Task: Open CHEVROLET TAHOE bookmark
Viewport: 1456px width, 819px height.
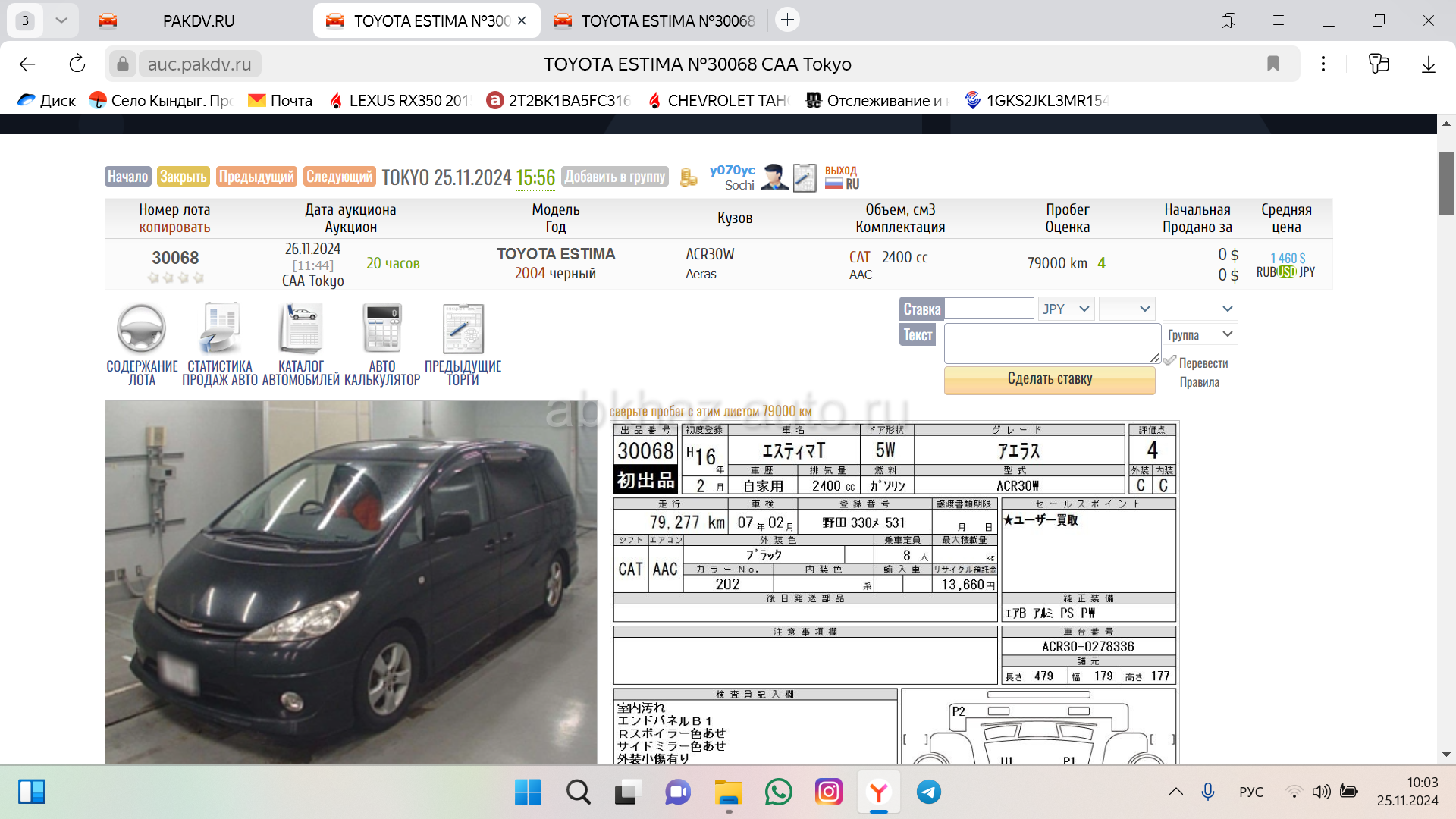Action: coord(719,101)
